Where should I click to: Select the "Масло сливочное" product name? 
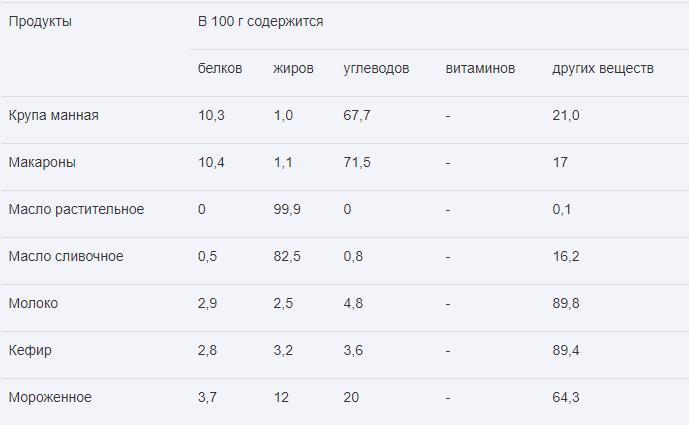pos(66,256)
